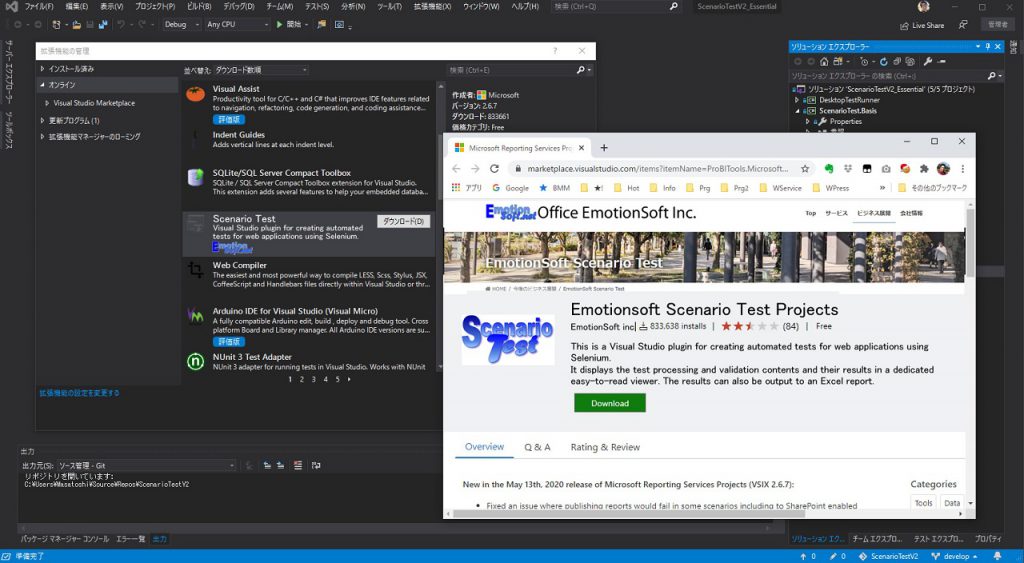Click the Tools category tag
Image resolution: width=1024 pixels, height=563 pixels.
click(923, 503)
